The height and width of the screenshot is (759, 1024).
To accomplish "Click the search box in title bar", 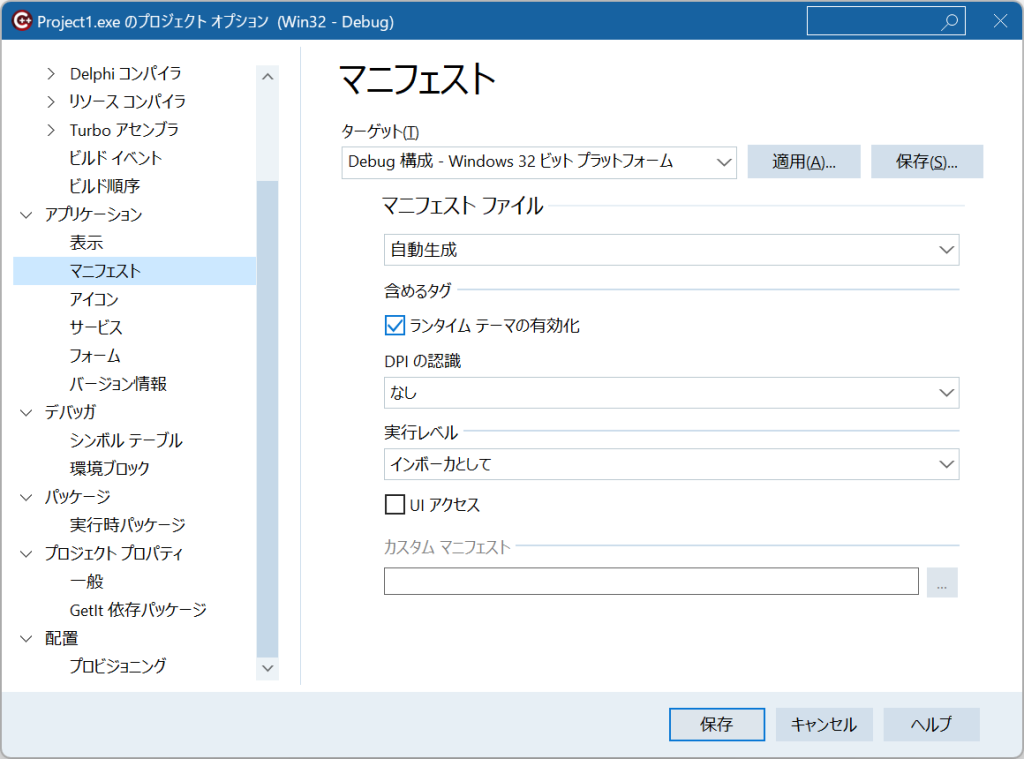I will [886, 21].
